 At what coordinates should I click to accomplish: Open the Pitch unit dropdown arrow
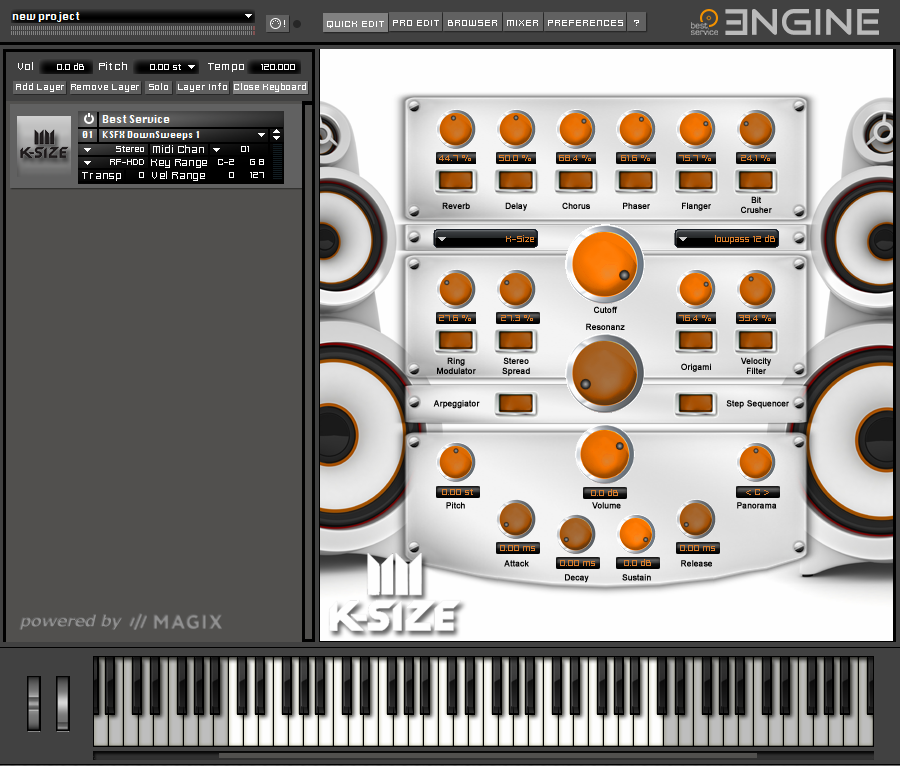(191, 67)
